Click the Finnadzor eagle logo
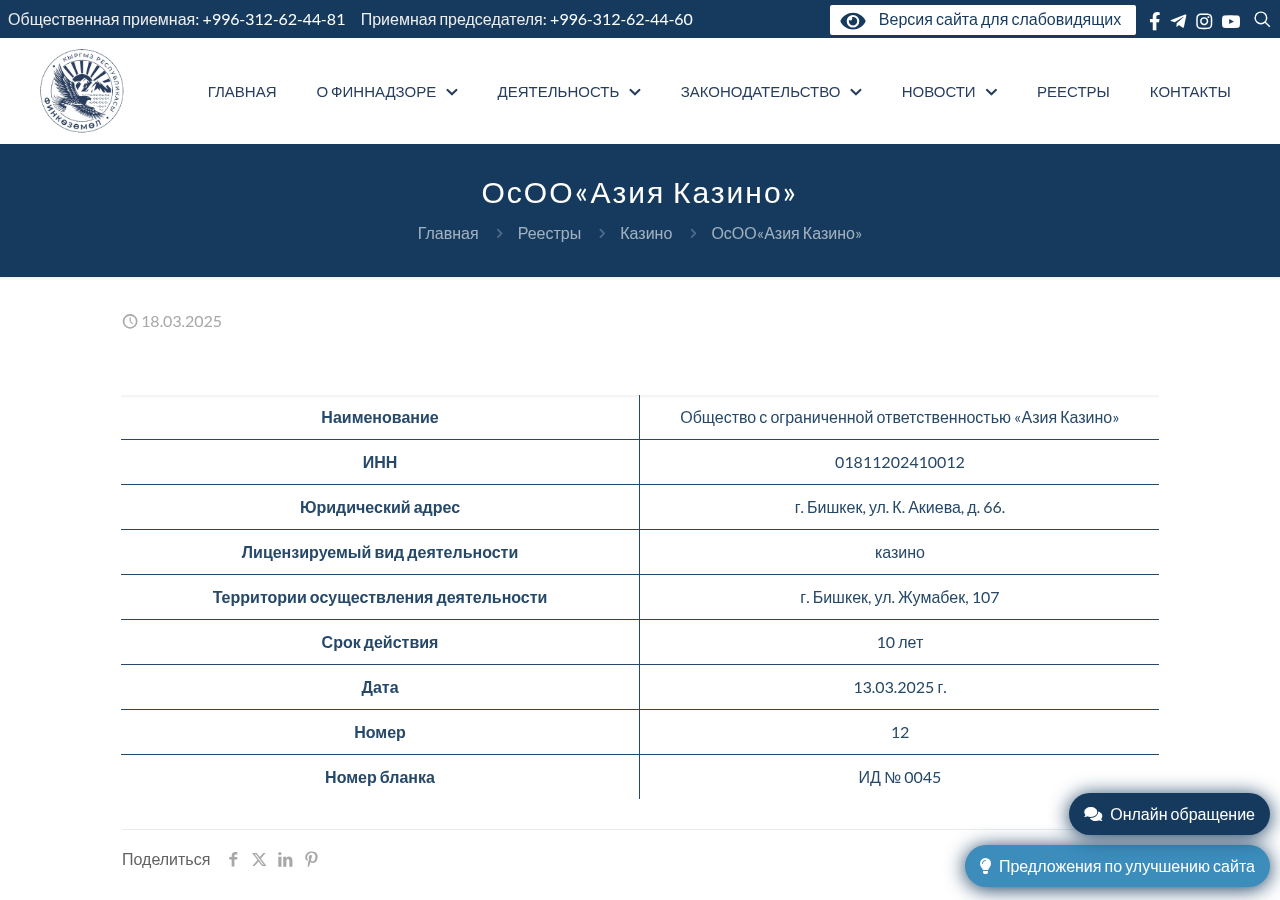1280x900 pixels. (82, 91)
